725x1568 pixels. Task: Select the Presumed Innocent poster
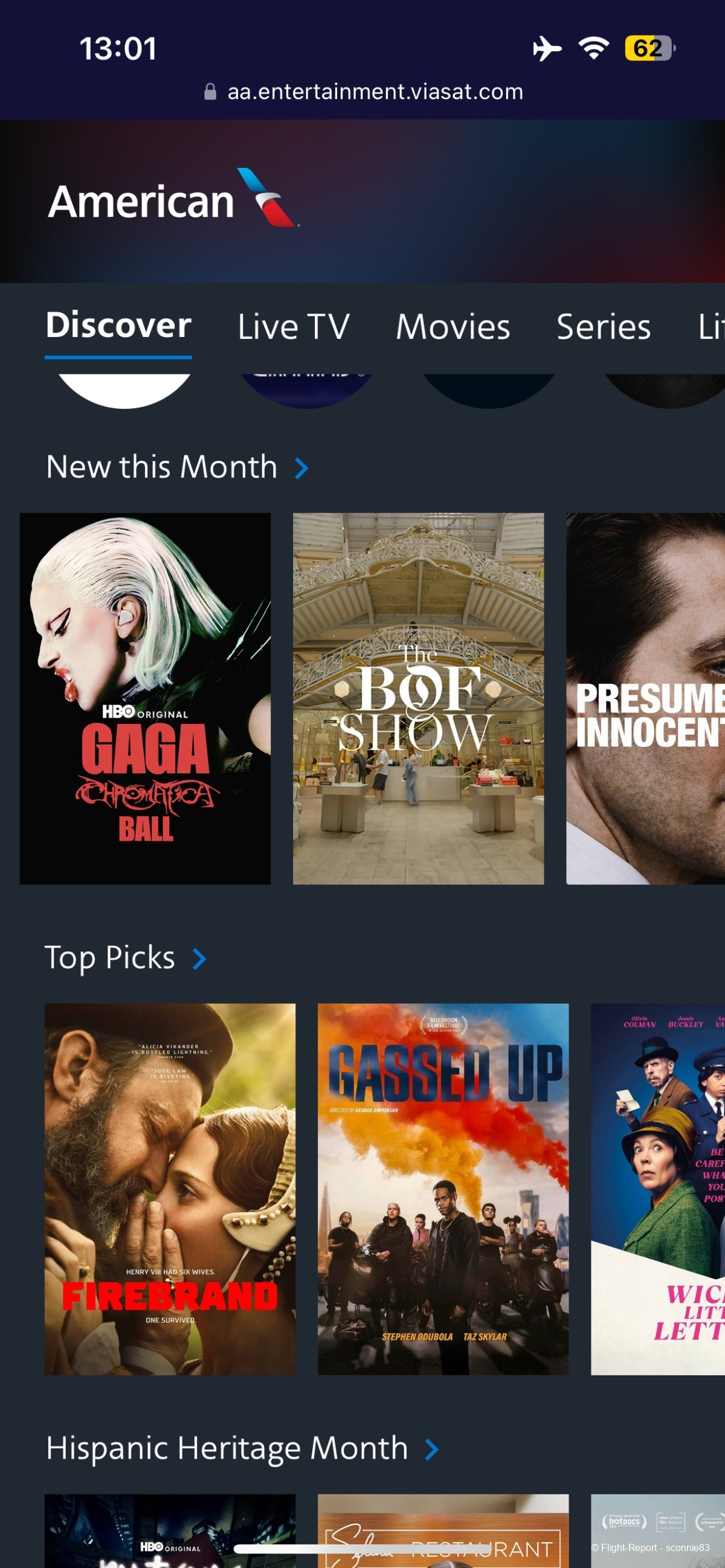pos(645,699)
